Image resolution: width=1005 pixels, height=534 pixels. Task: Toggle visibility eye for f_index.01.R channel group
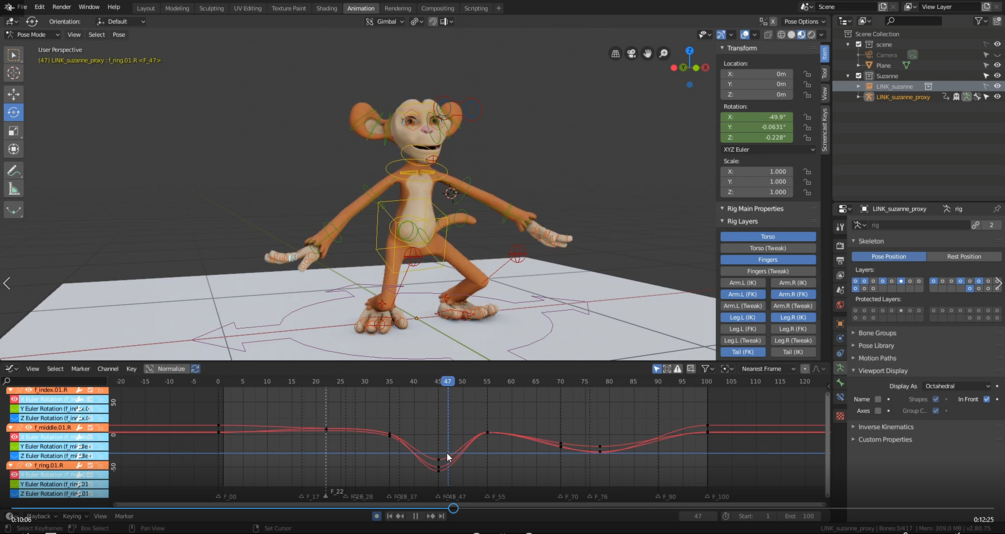tap(28, 390)
